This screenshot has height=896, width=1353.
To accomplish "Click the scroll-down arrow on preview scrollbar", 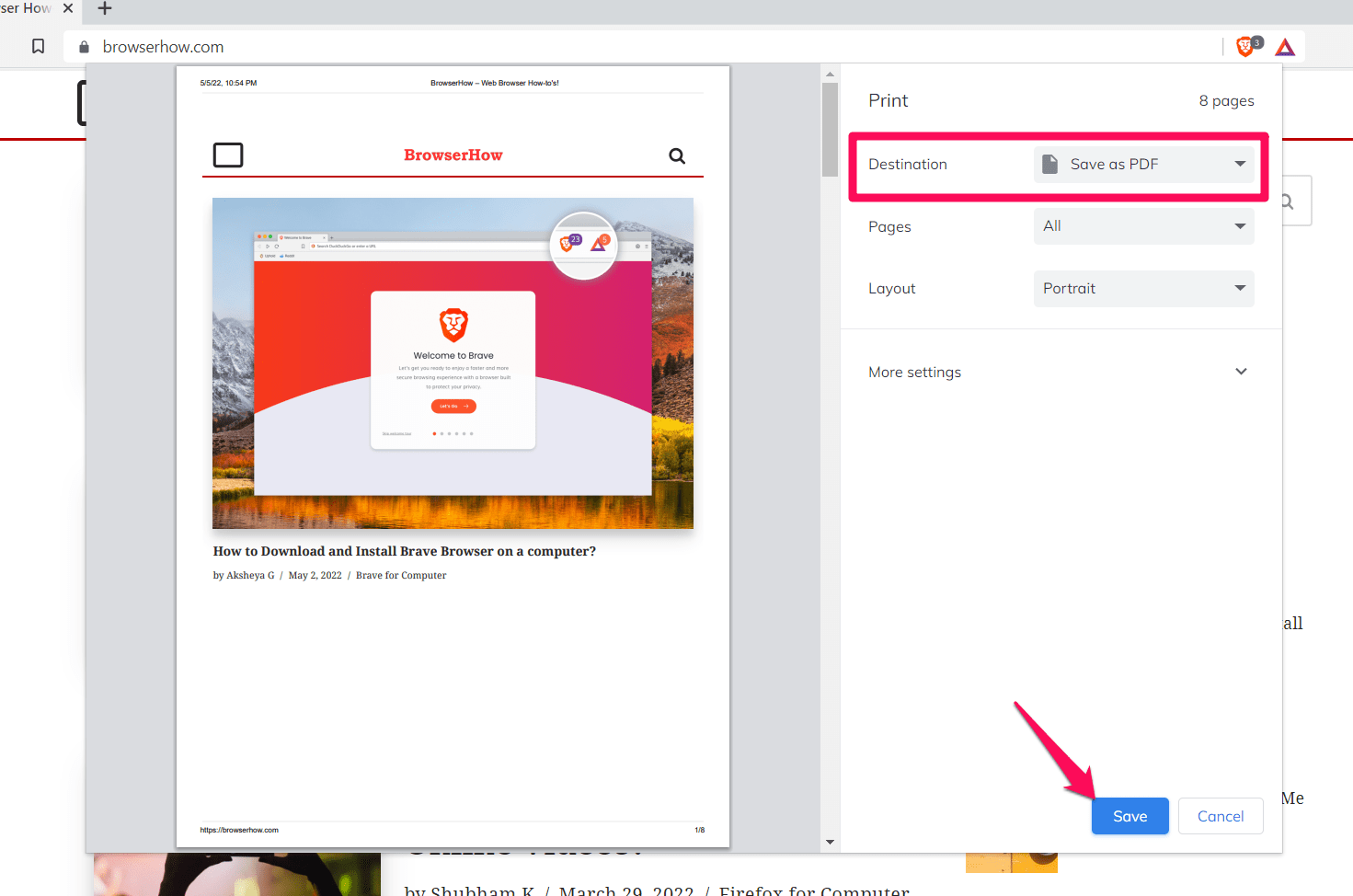I will 830,841.
